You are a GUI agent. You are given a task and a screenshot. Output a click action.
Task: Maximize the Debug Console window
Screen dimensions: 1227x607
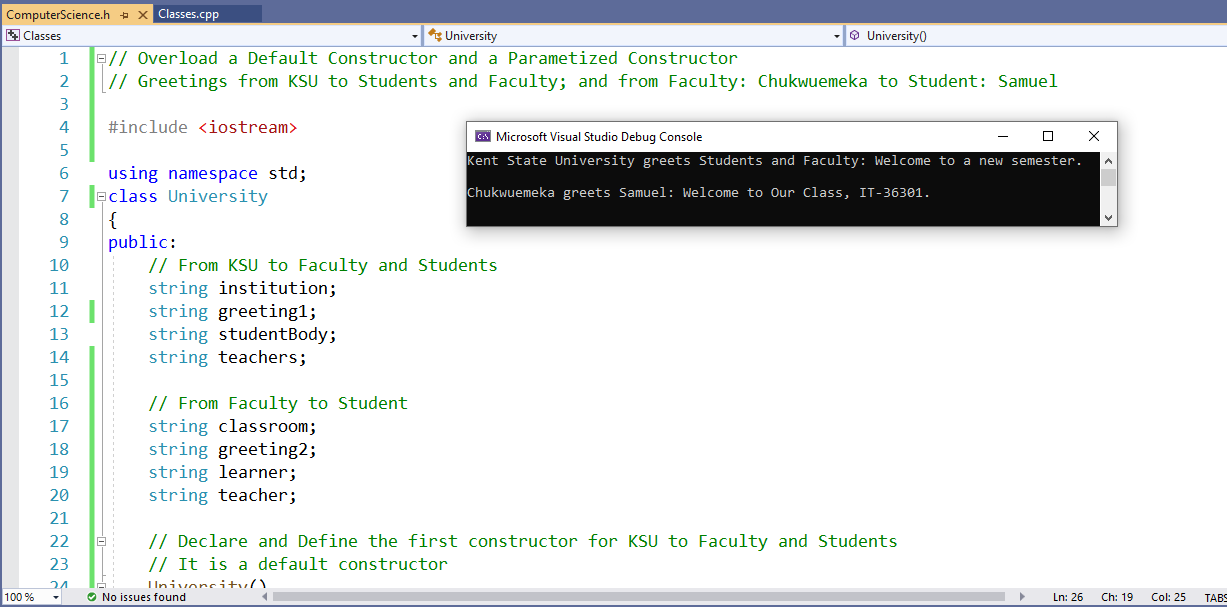pyautogui.click(x=1048, y=136)
